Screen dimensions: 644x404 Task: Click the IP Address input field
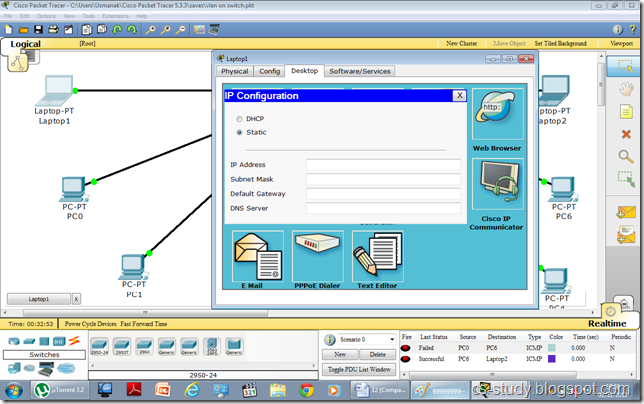(383, 165)
